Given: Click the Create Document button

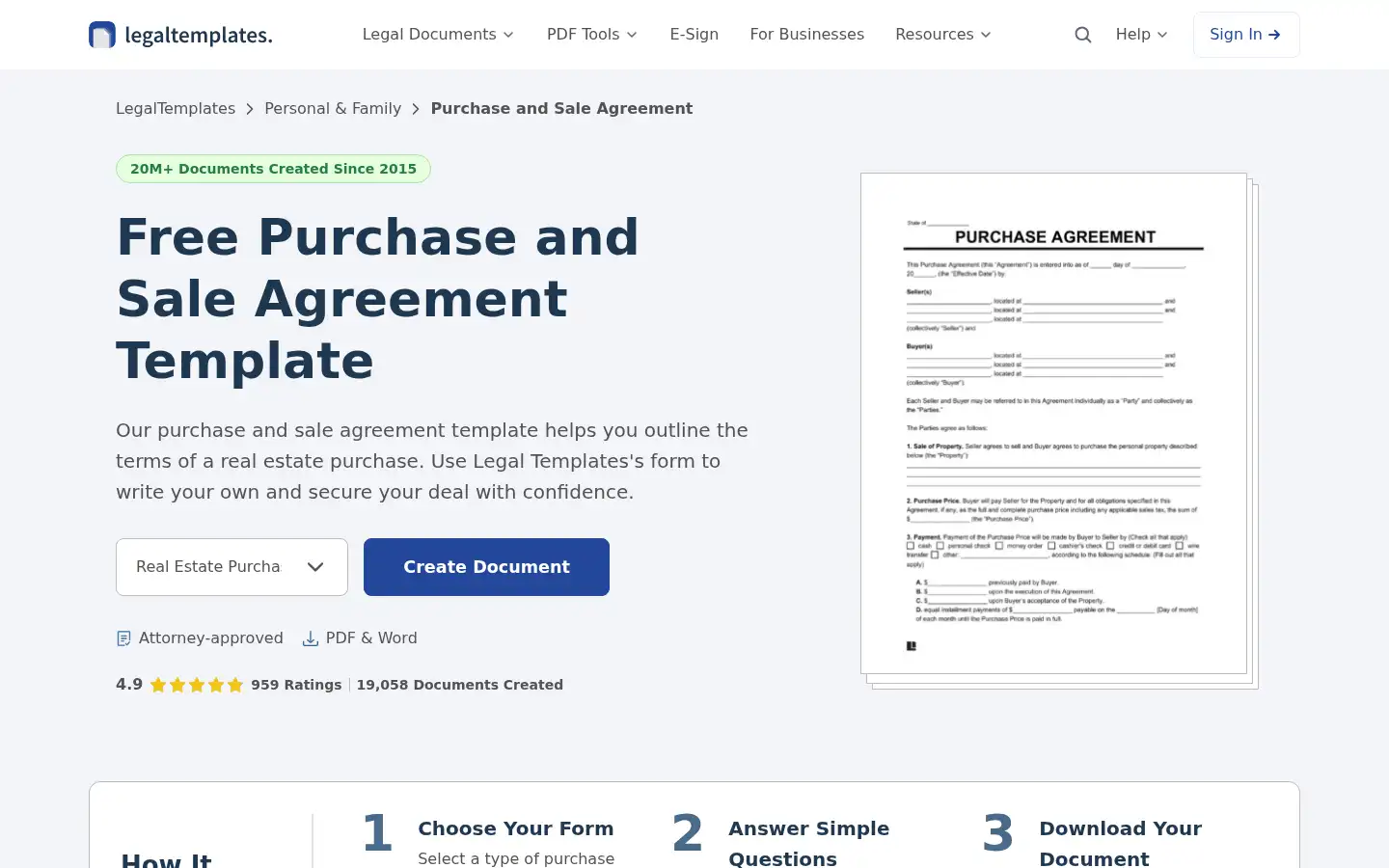Looking at the screenshot, I should tap(486, 567).
